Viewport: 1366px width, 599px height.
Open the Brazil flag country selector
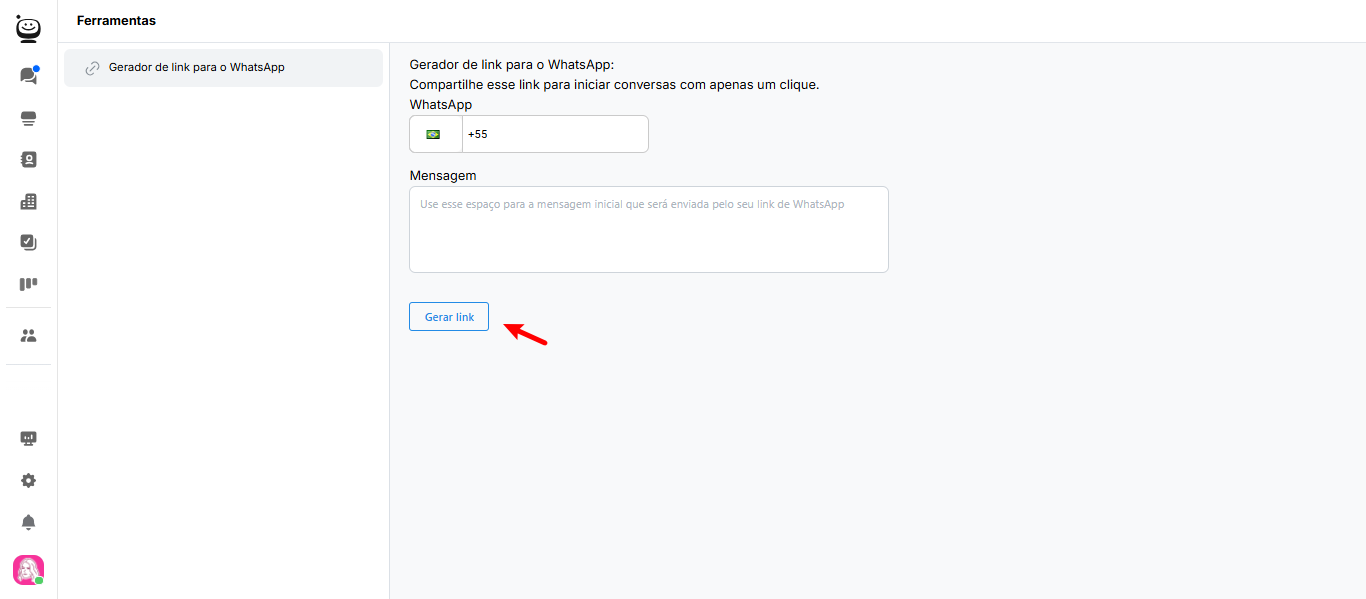click(x=434, y=134)
